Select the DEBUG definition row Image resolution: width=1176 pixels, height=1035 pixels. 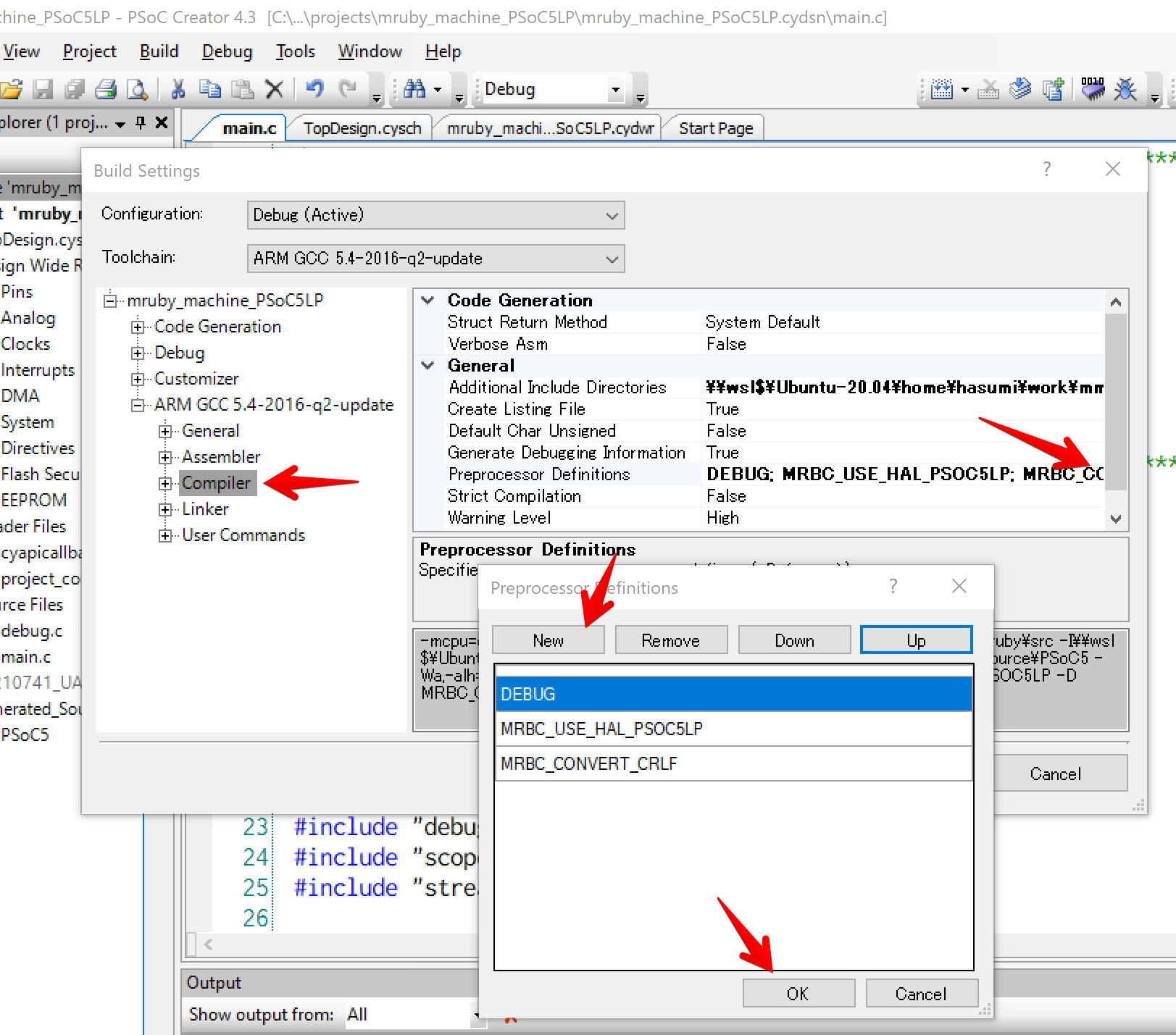pyautogui.click(x=734, y=694)
